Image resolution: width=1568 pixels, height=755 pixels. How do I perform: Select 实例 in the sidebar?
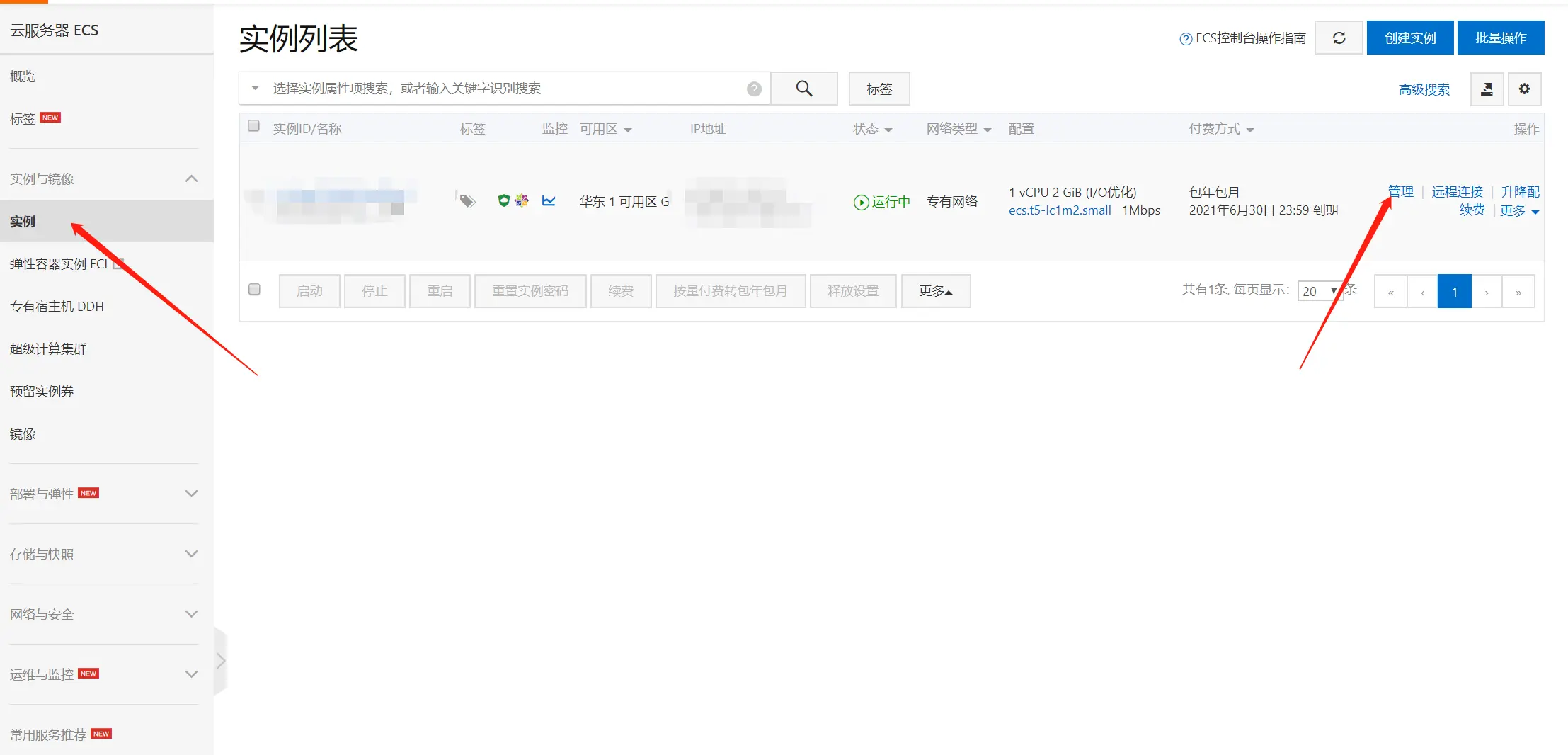[x=106, y=221]
